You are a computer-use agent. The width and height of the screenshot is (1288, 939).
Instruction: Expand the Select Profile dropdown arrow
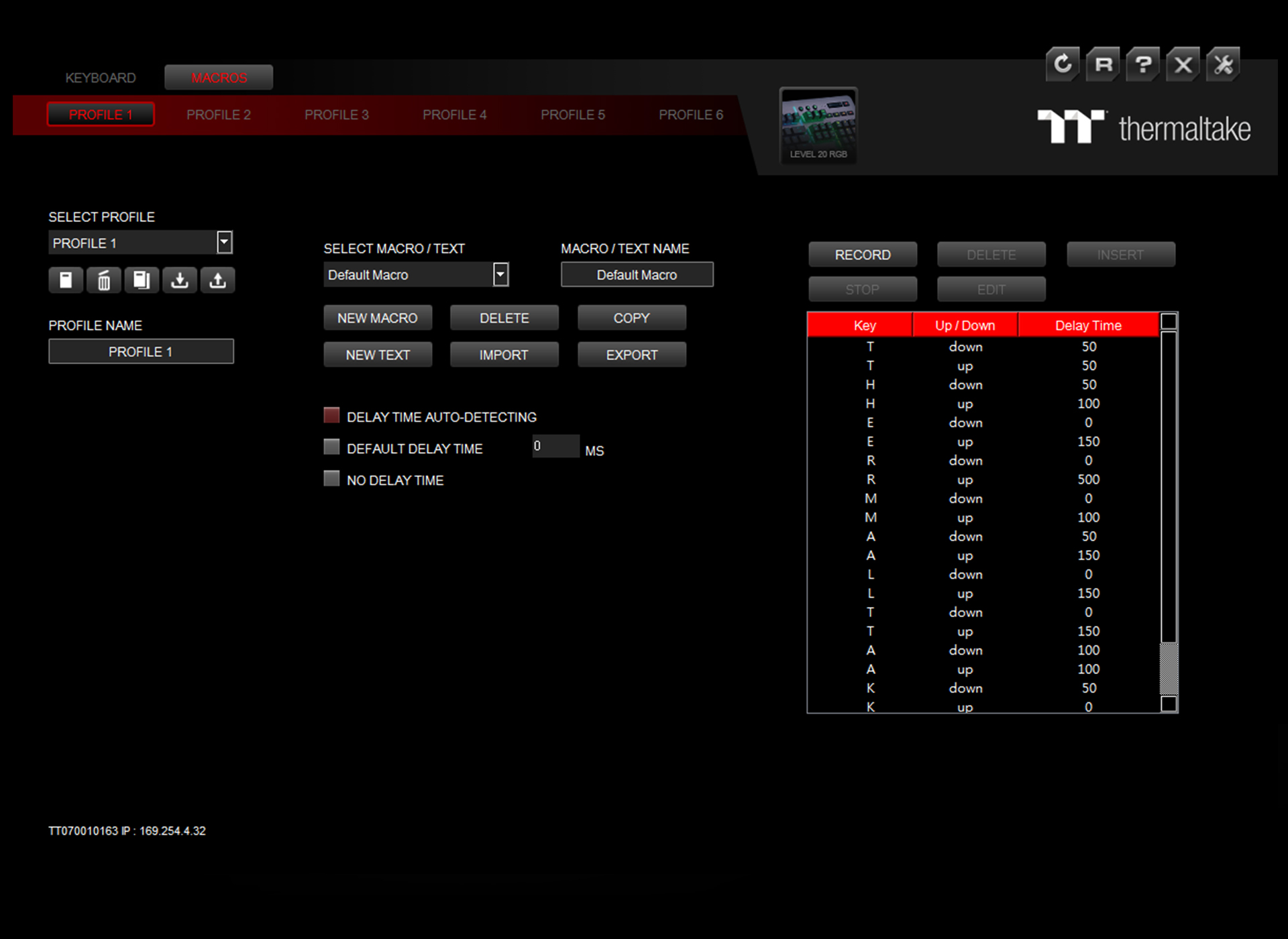point(225,242)
